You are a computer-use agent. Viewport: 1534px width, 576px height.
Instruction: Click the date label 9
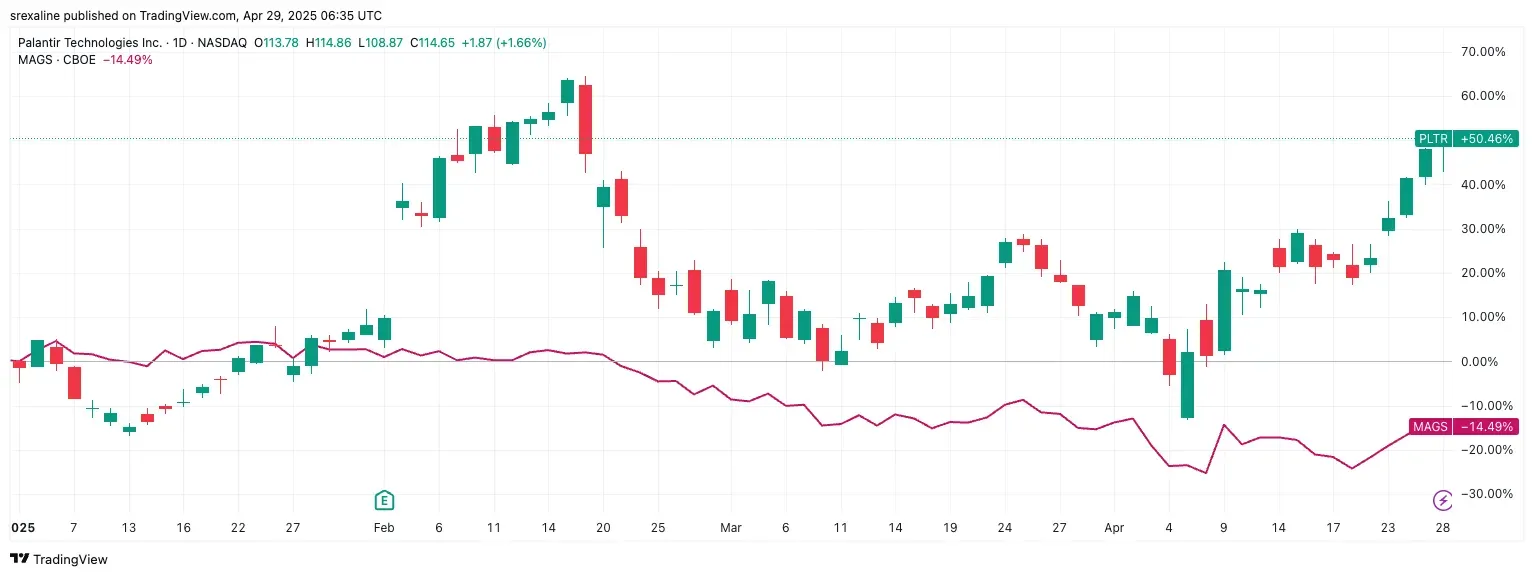1223,526
